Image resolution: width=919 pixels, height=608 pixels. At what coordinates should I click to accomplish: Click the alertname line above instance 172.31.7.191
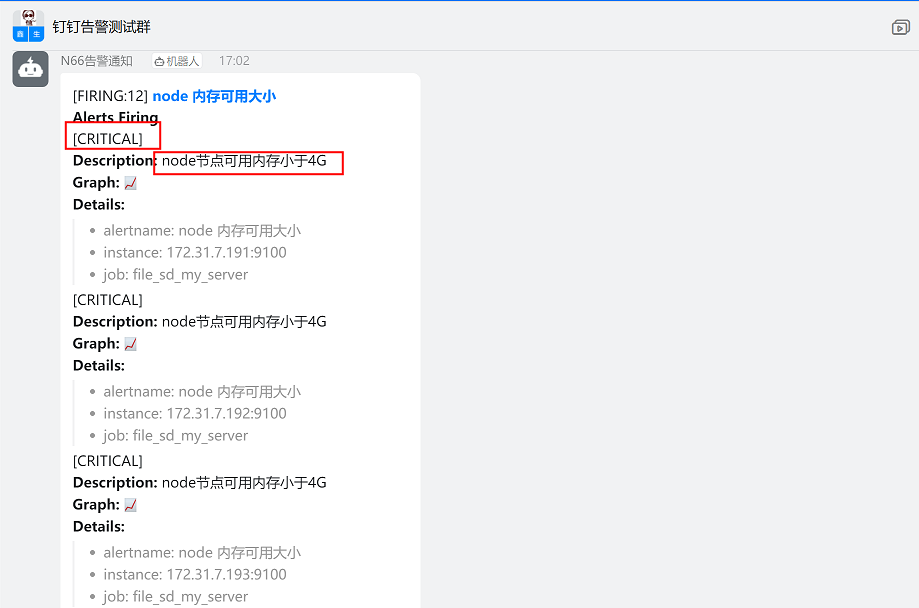click(x=202, y=231)
